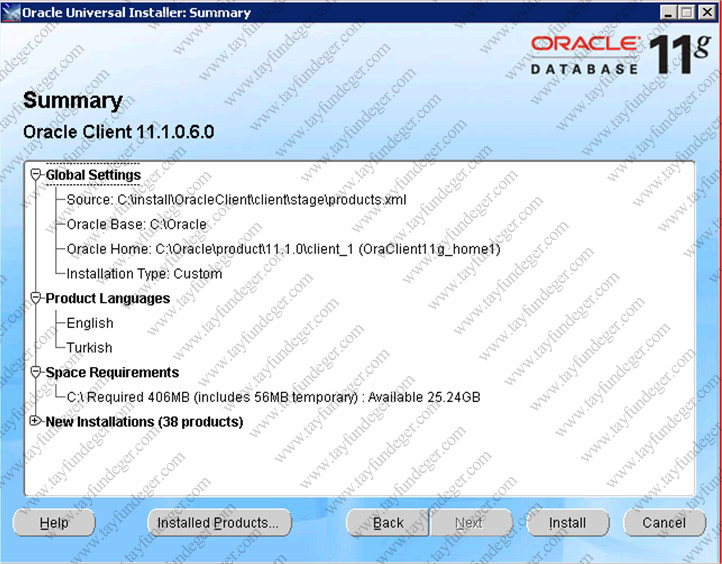Collapse the Space Requirements node
The height and width of the screenshot is (564, 722).
[x=35, y=372]
